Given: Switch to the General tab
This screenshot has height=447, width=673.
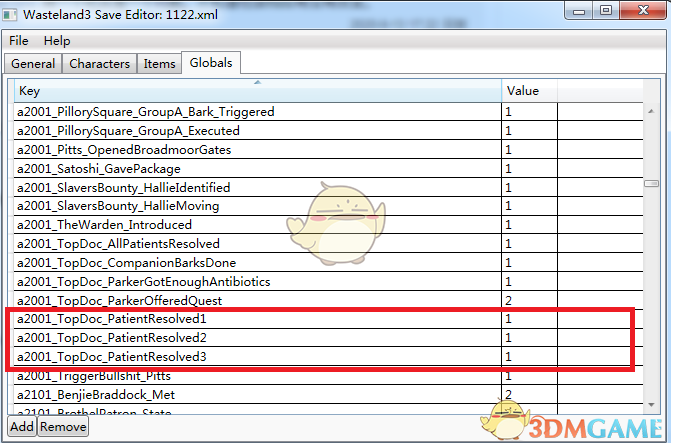Looking at the screenshot, I should point(33,64).
